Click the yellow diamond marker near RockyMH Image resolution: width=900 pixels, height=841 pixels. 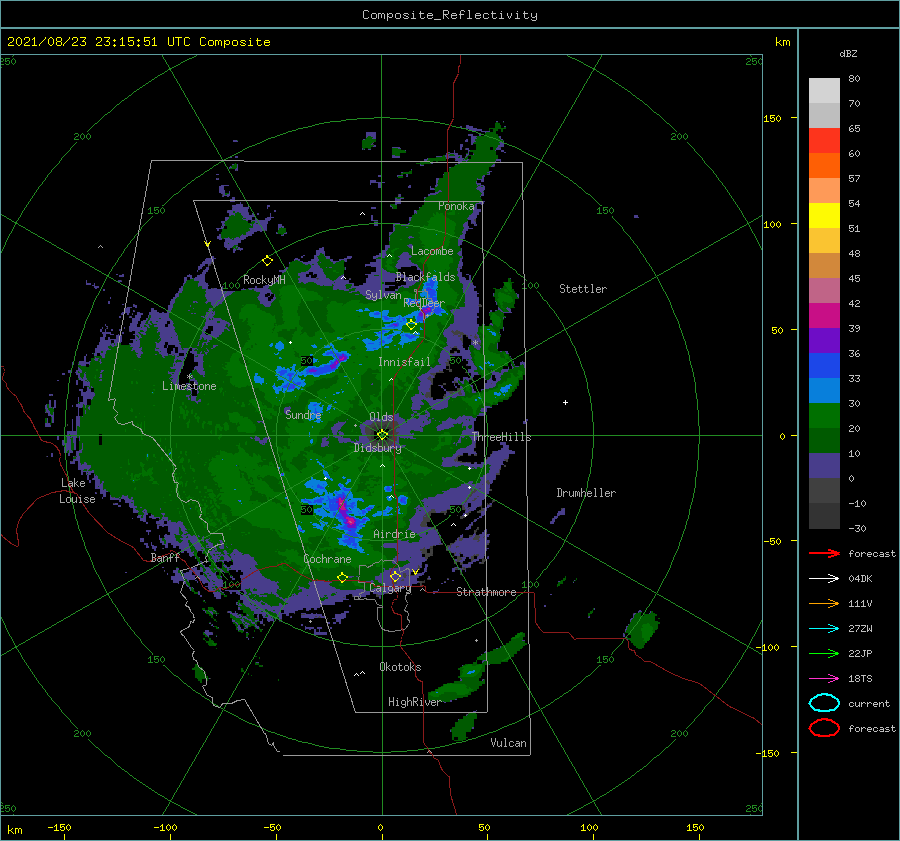coord(267,261)
